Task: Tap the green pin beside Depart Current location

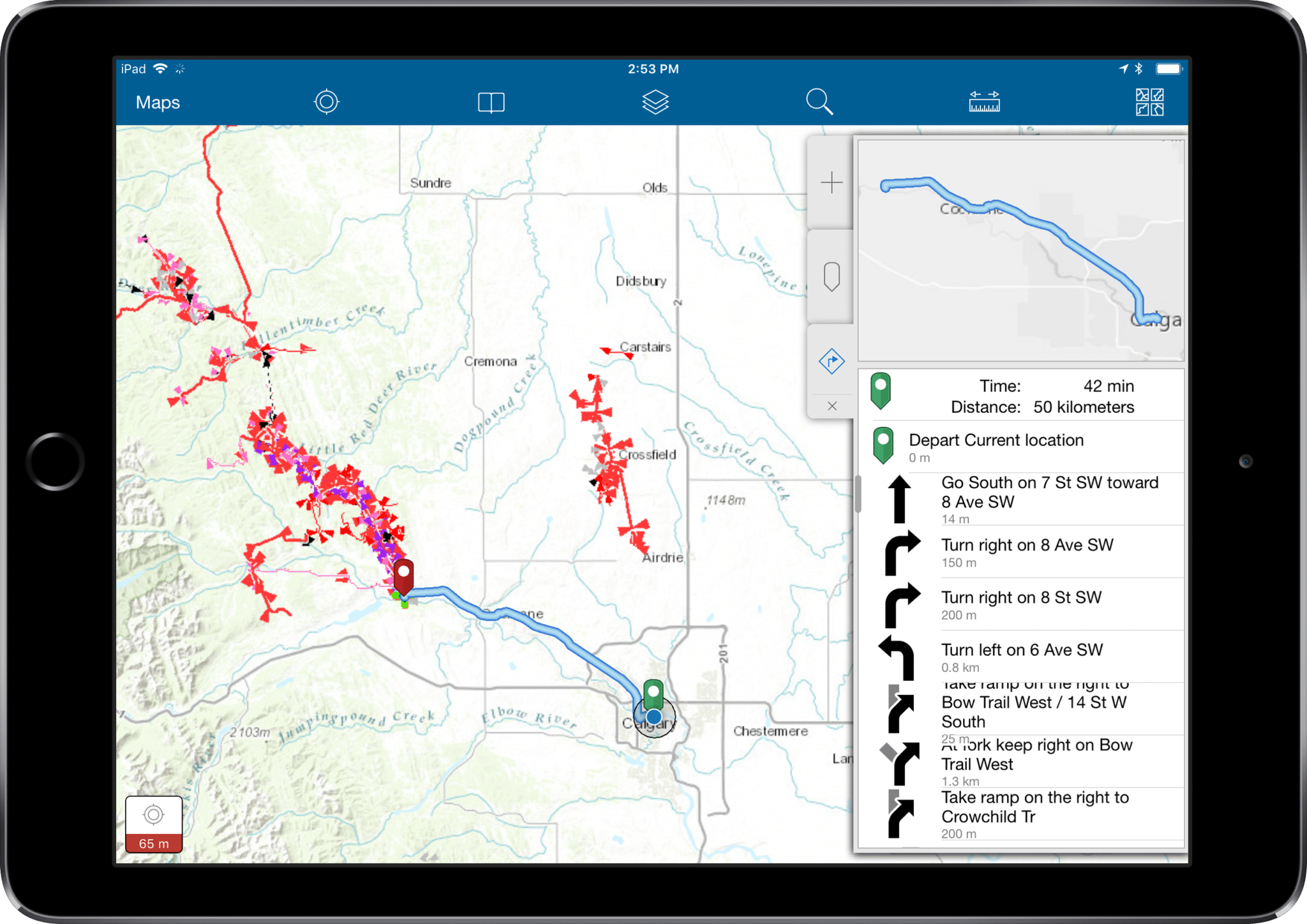Action: [883, 445]
